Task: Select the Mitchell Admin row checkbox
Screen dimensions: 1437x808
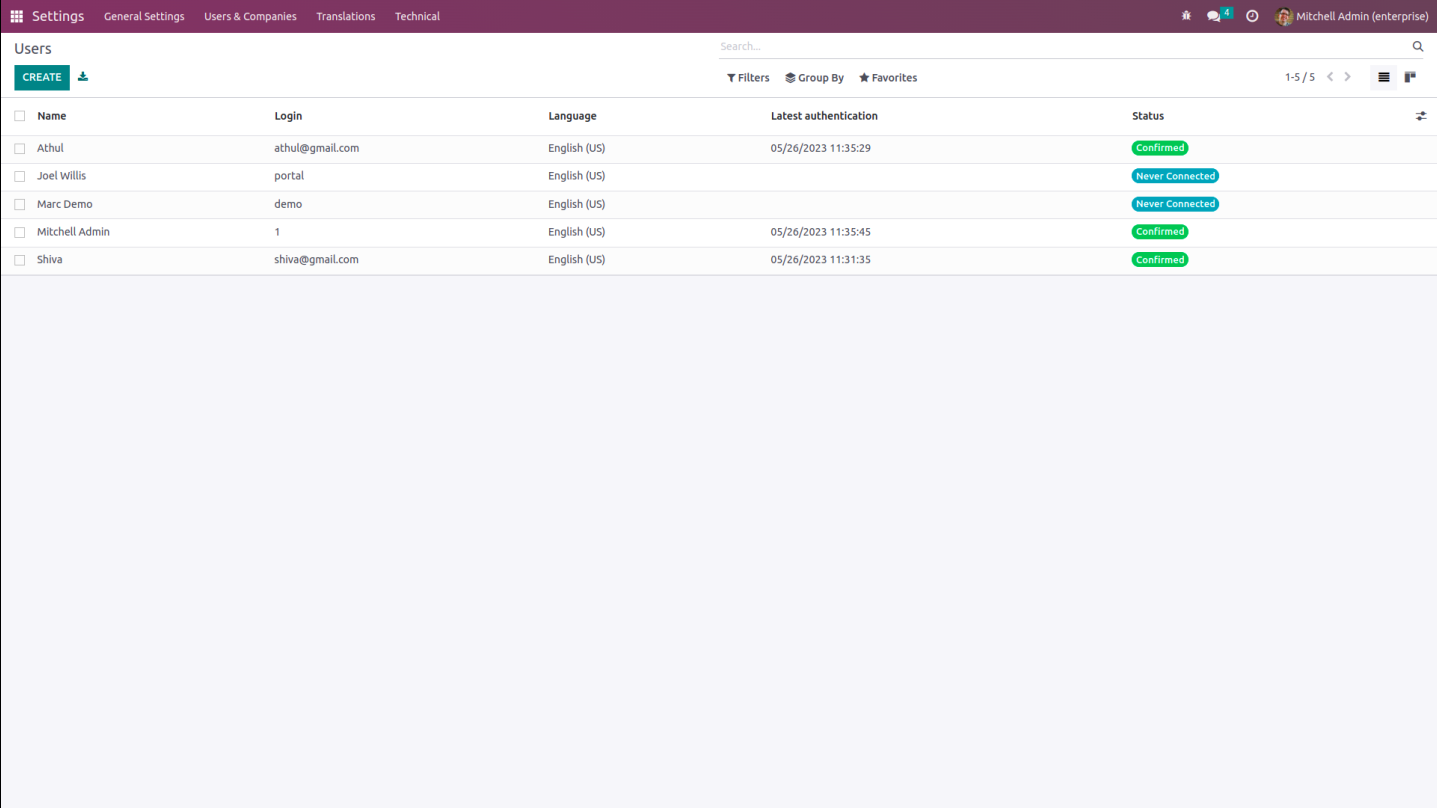Action: [x=20, y=232]
